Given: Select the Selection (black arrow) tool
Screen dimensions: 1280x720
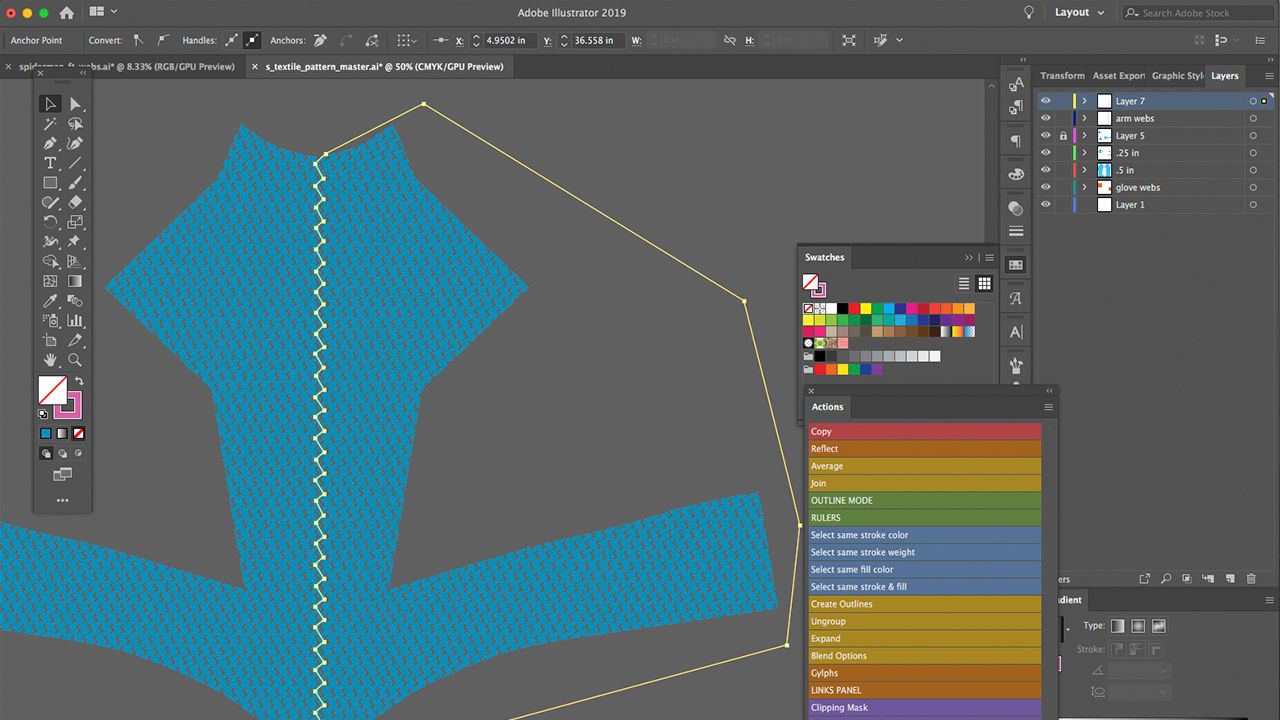Looking at the screenshot, I should click(50, 104).
